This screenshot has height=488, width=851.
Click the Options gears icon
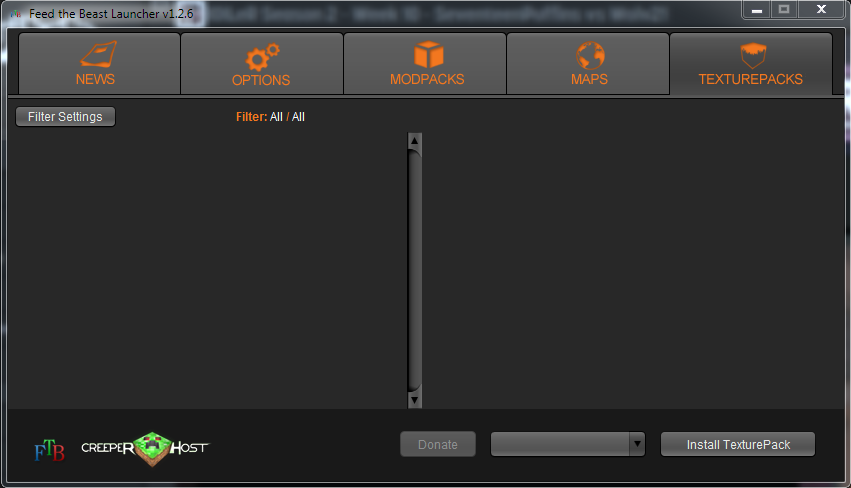click(x=262, y=57)
